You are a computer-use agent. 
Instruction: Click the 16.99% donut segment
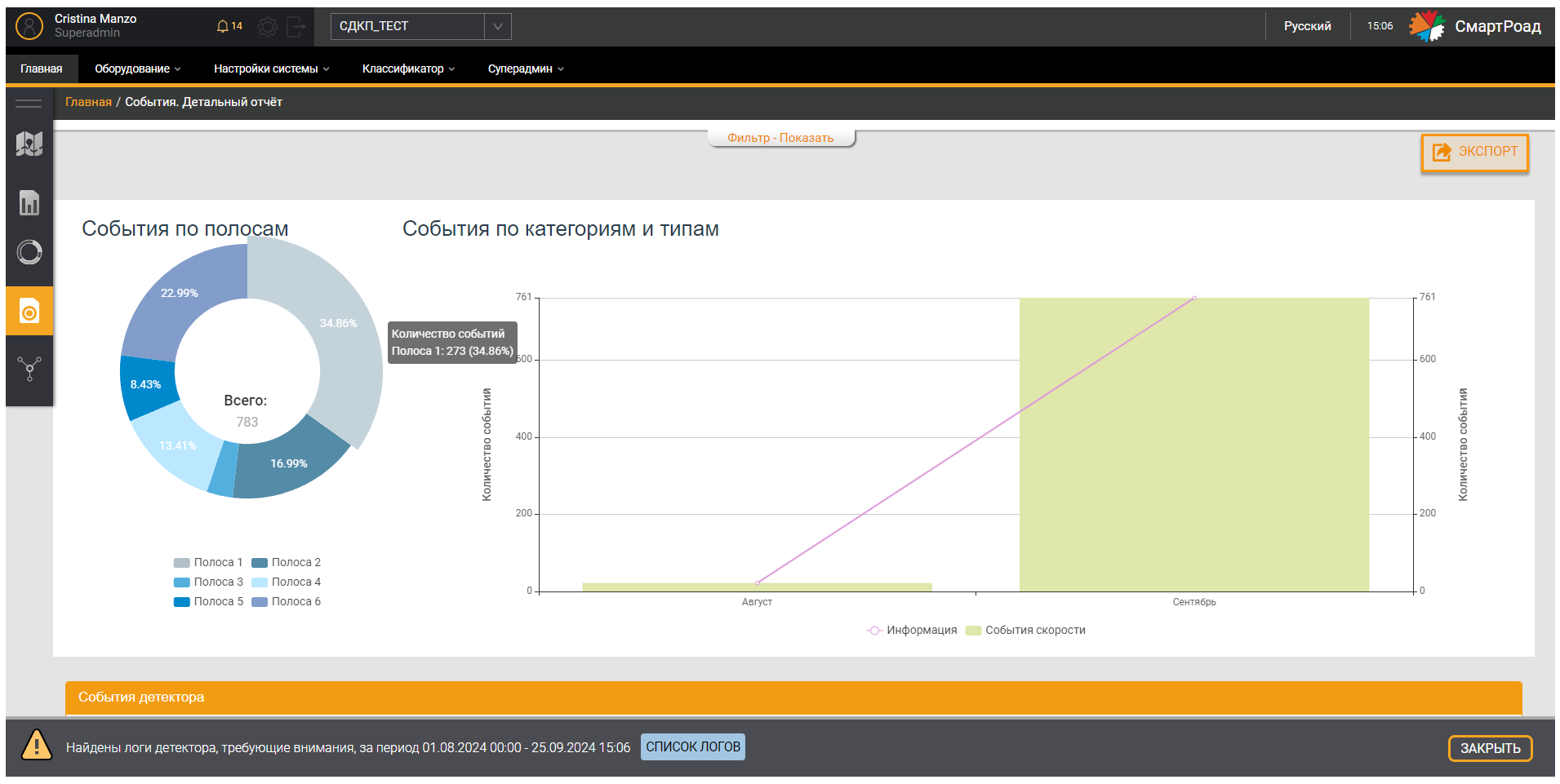290,463
